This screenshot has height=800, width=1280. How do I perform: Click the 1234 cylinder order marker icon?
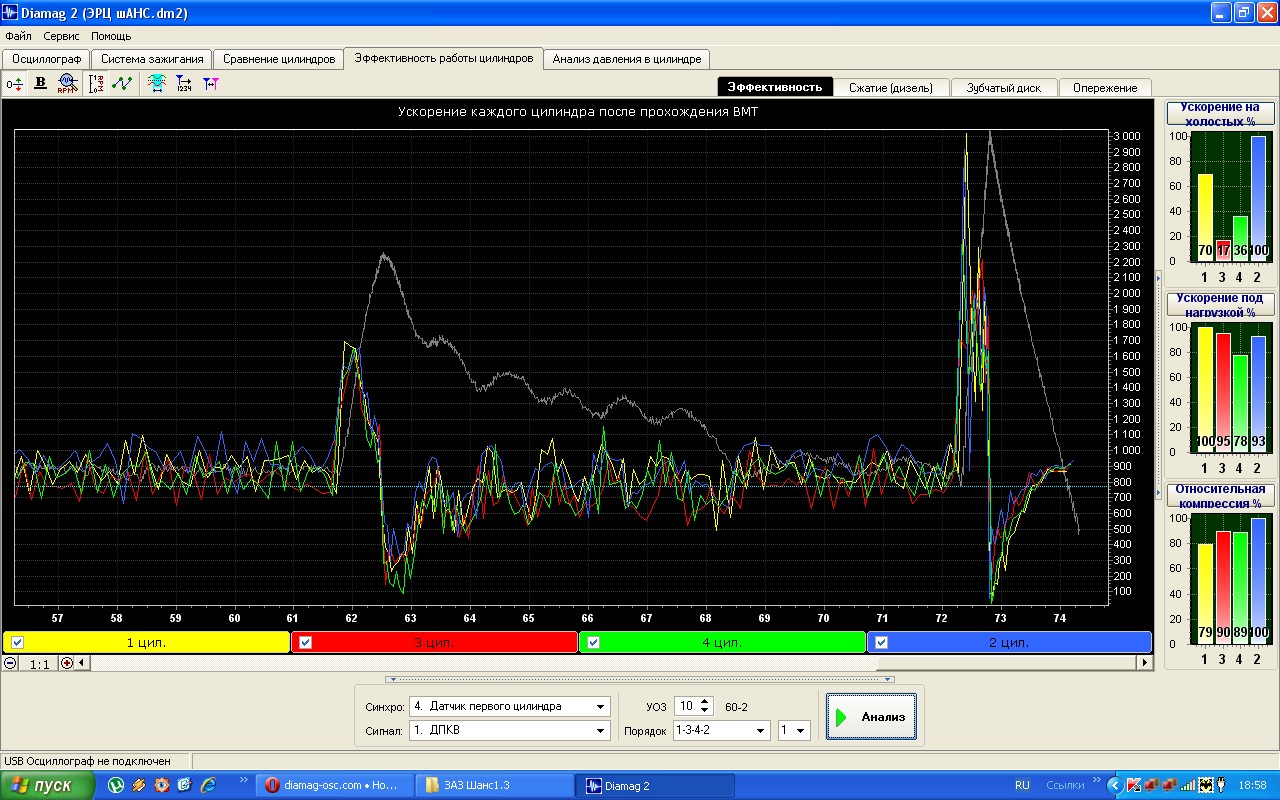(x=184, y=84)
